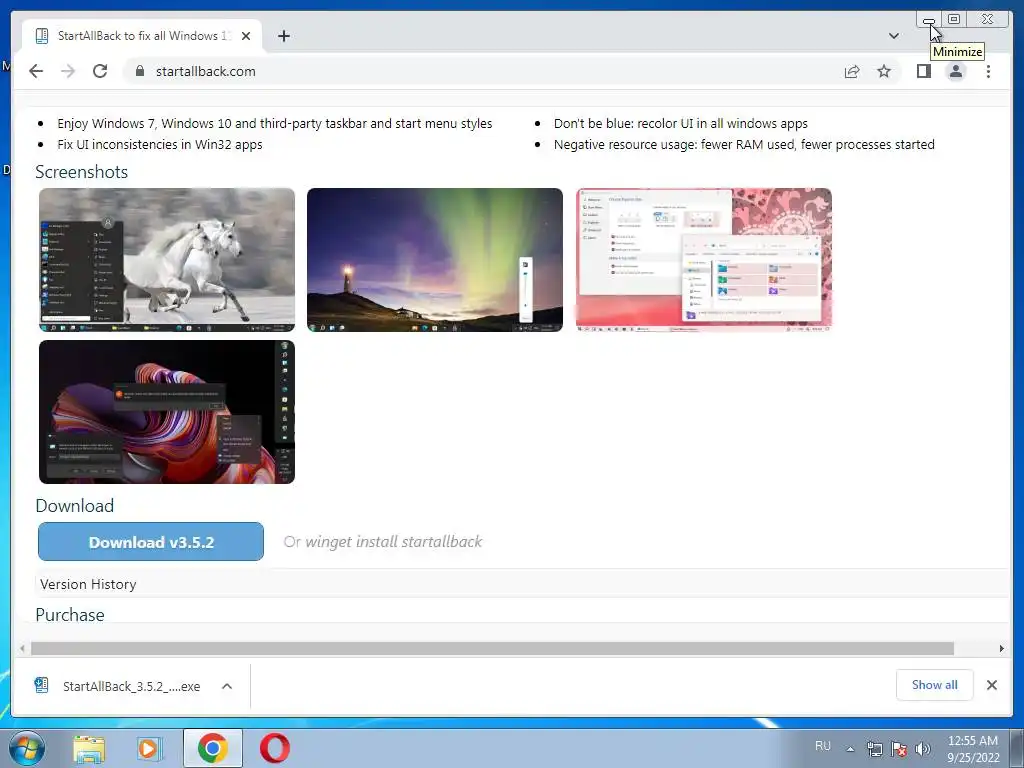This screenshot has width=1024, height=768.
Task: Open the Chrome profile avatar menu
Action: tap(955, 71)
